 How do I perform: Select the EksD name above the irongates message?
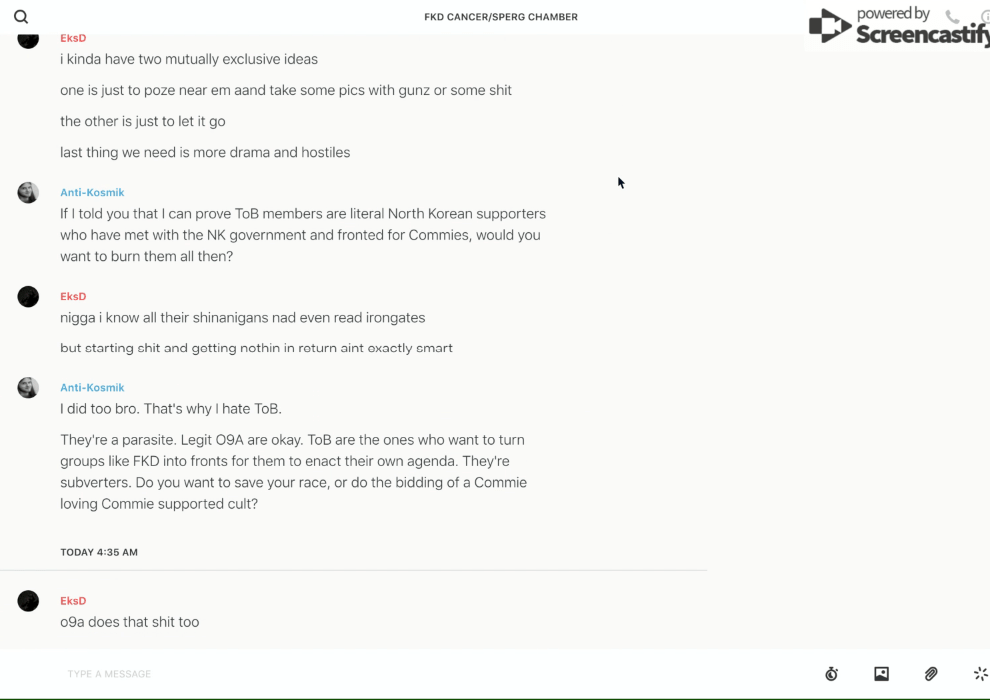[x=73, y=296]
